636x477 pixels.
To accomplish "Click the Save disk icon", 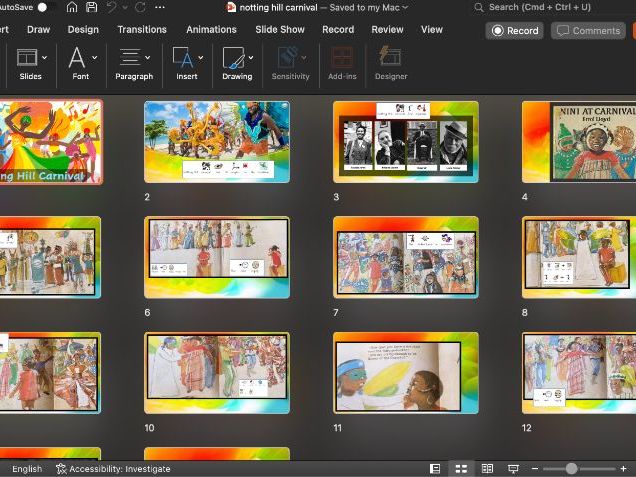I will [92, 7].
